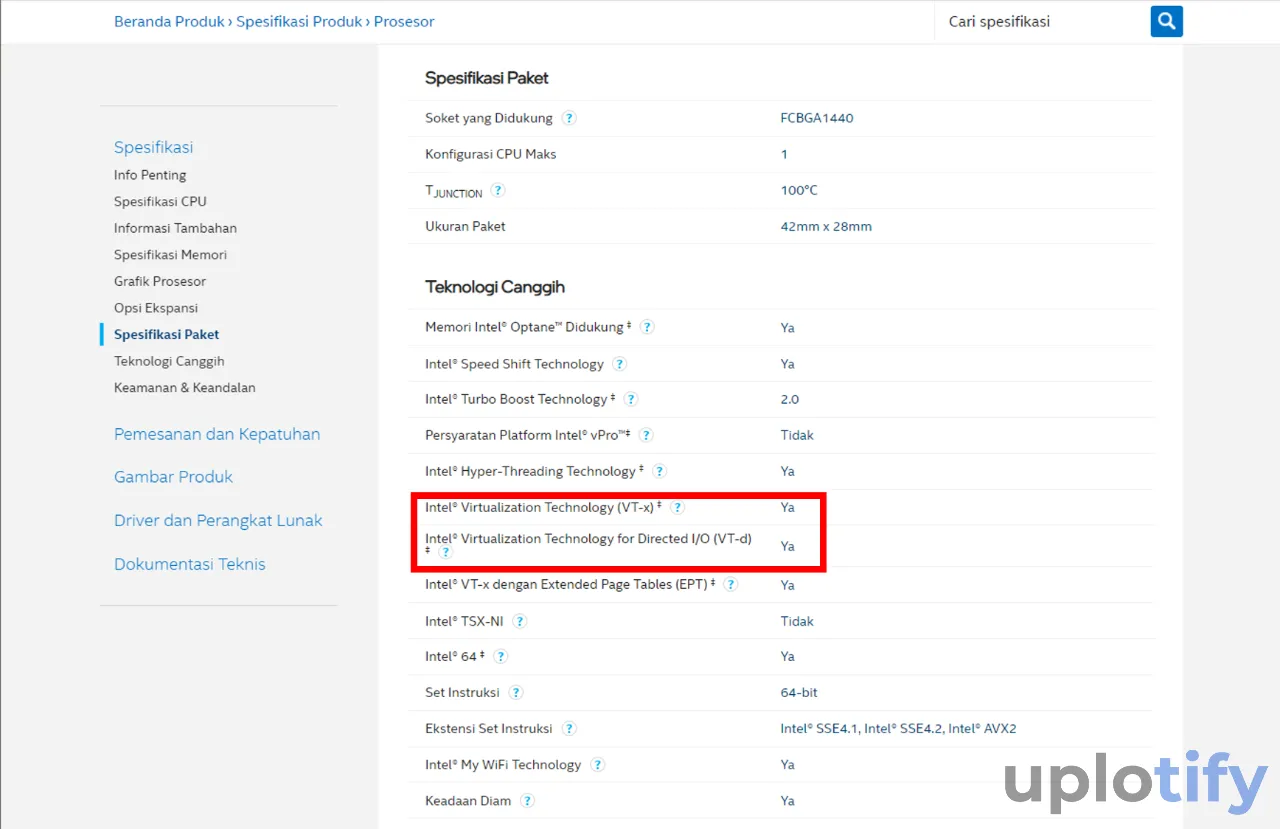Open help icon for Intel My WiFi Technology
Screen dimensions: 1280x829
[597, 765]
